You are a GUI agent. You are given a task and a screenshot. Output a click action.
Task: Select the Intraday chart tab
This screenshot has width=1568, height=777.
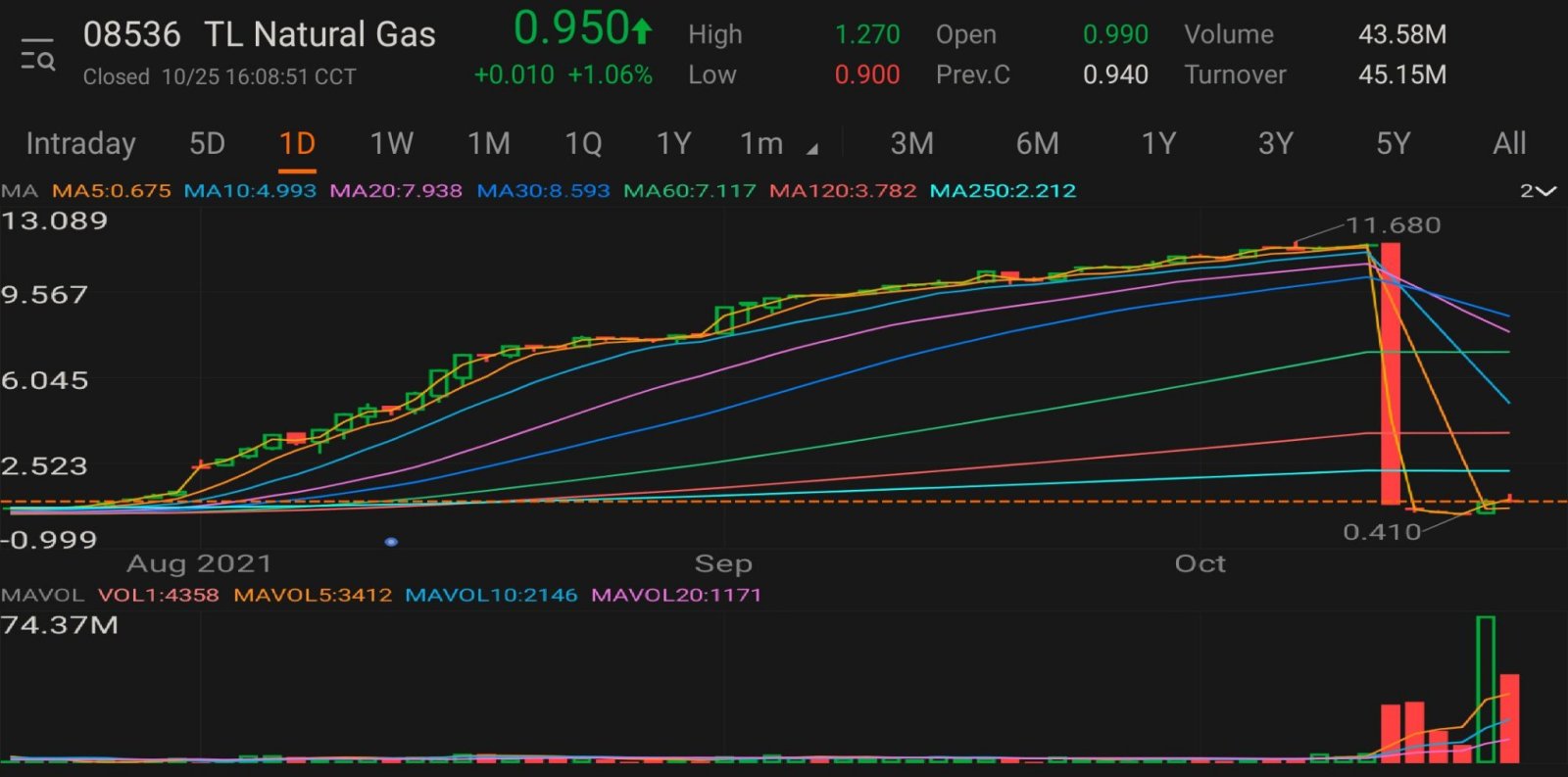pos(80,144)
